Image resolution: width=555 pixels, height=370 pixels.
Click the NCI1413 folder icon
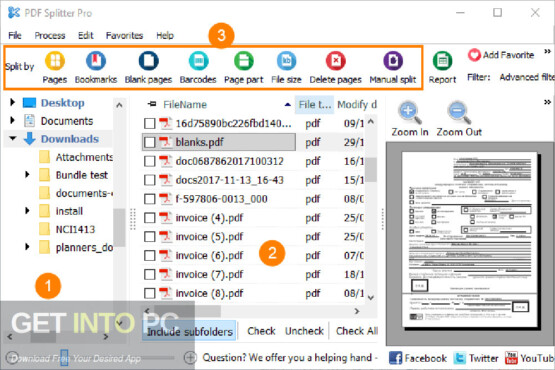click(44, 229)
